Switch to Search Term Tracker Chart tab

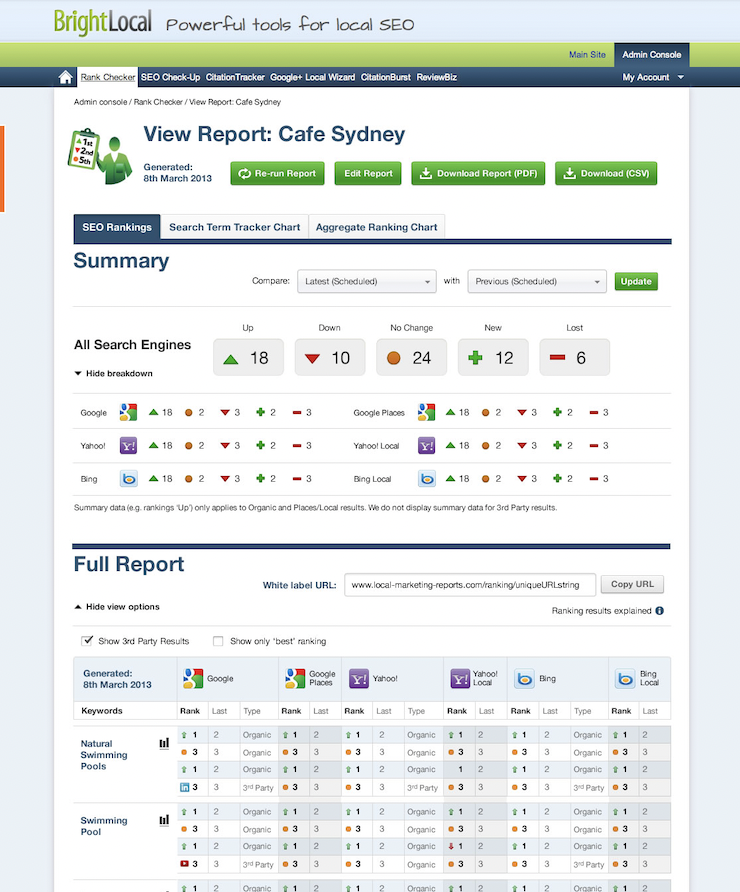[234, 227]
